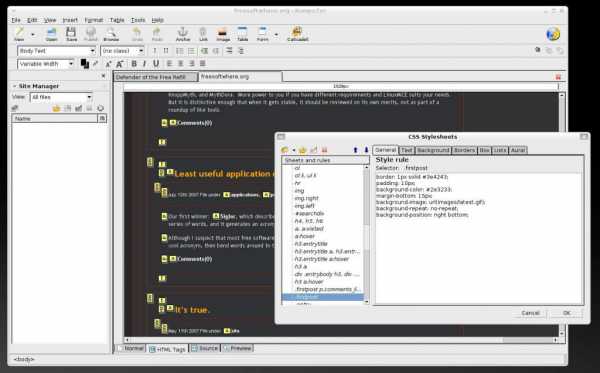This screenshot has height=373, width=600.
Task: Click the Save toolbar icon
Action: coord(71,34)
